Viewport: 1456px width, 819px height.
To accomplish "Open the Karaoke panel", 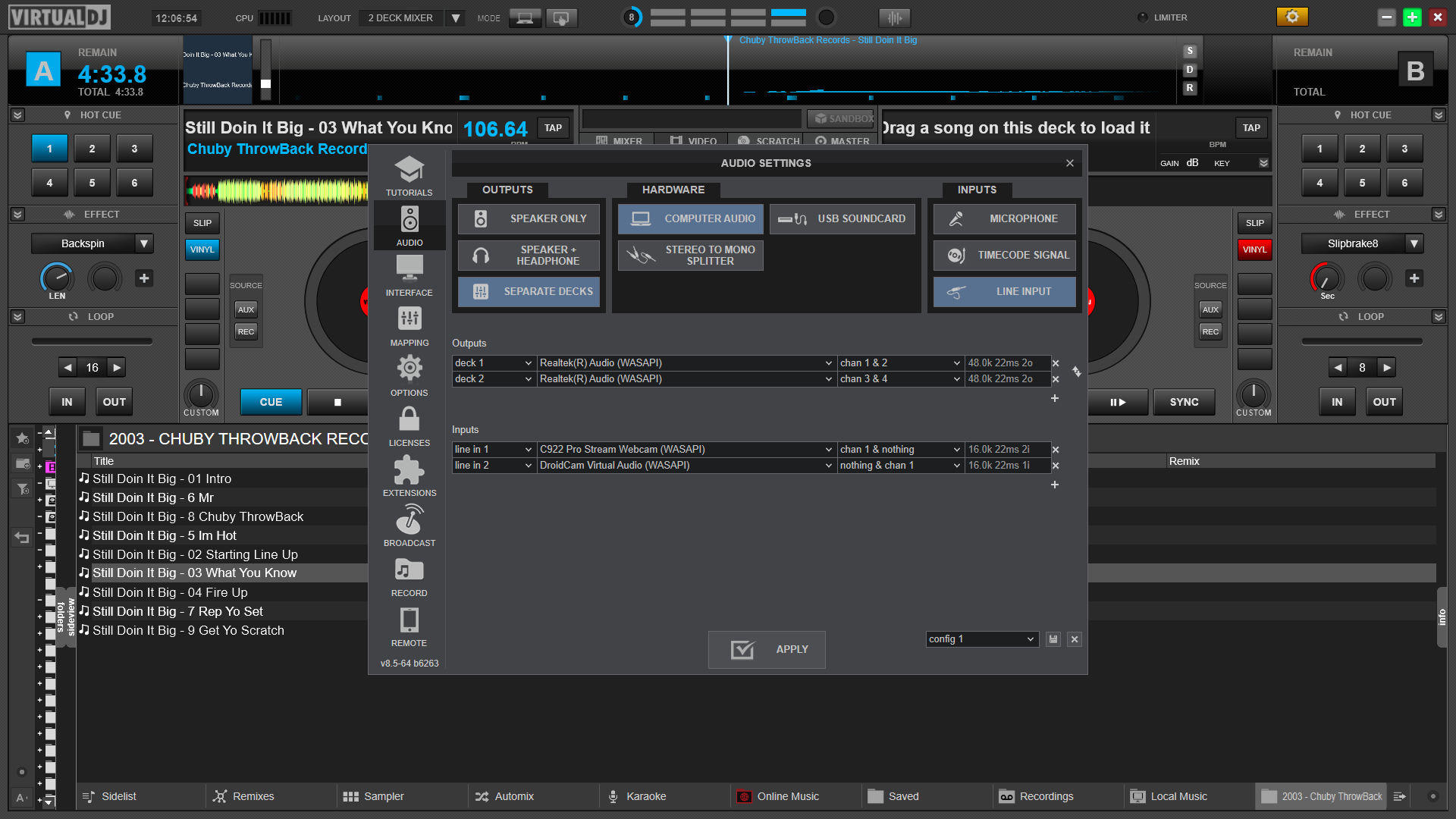I will [x=637, y=796].
